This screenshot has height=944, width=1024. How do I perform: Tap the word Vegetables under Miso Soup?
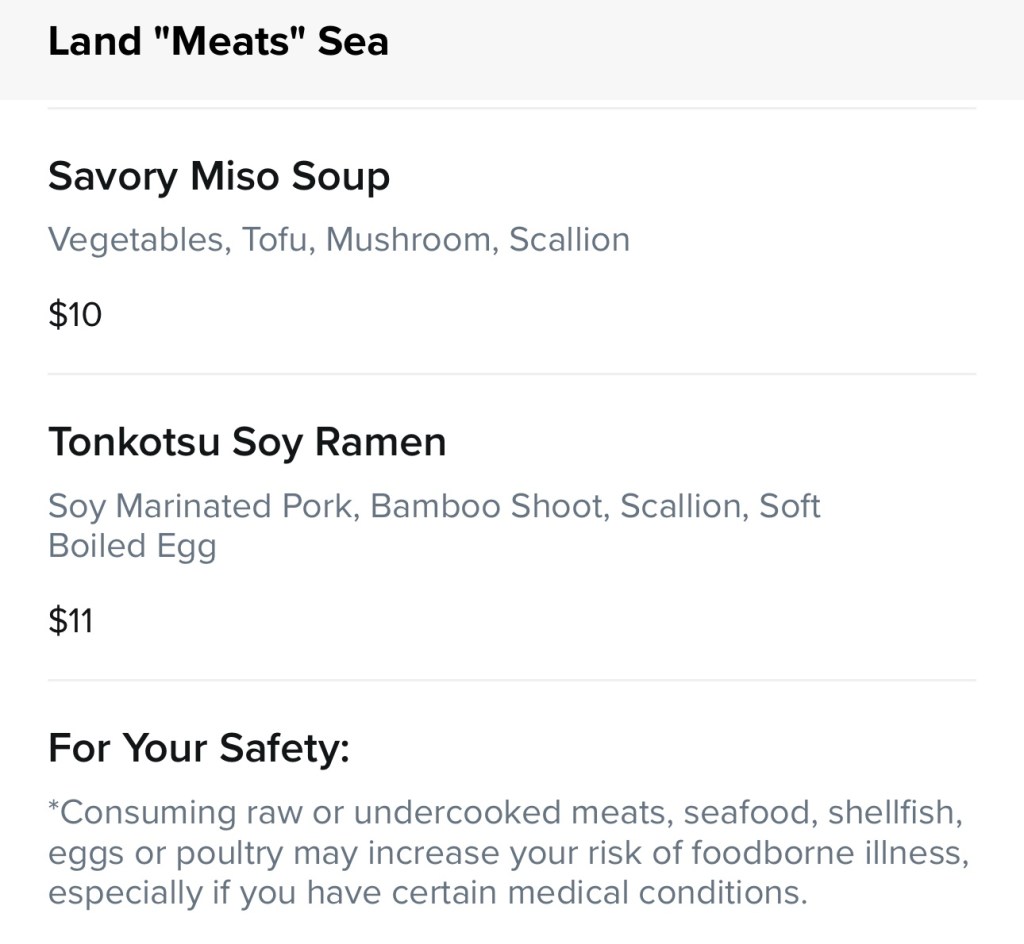point(135,240)
